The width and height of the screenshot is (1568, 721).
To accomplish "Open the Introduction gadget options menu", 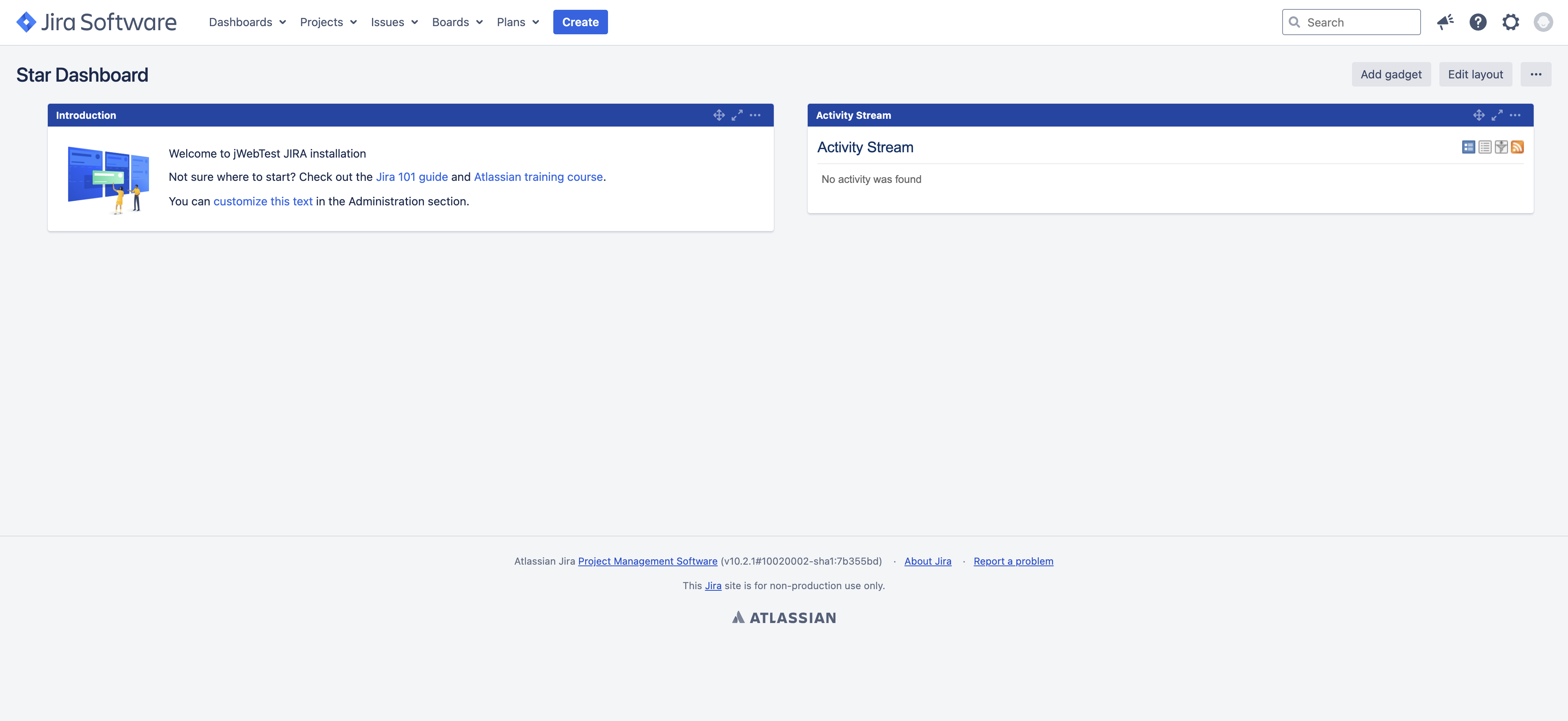I will click(755, 115).
